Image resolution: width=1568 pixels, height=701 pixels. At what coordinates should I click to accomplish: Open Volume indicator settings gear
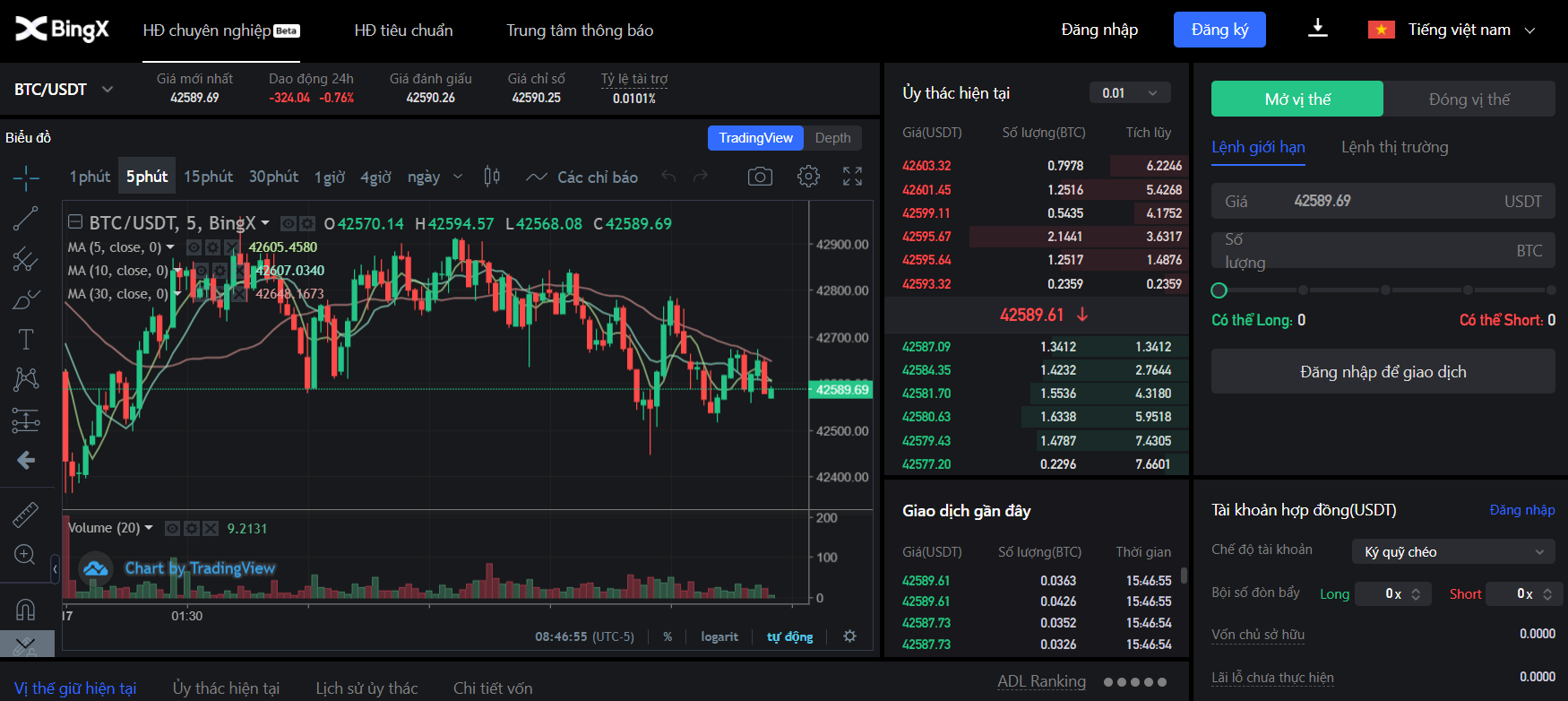point(192,529)
